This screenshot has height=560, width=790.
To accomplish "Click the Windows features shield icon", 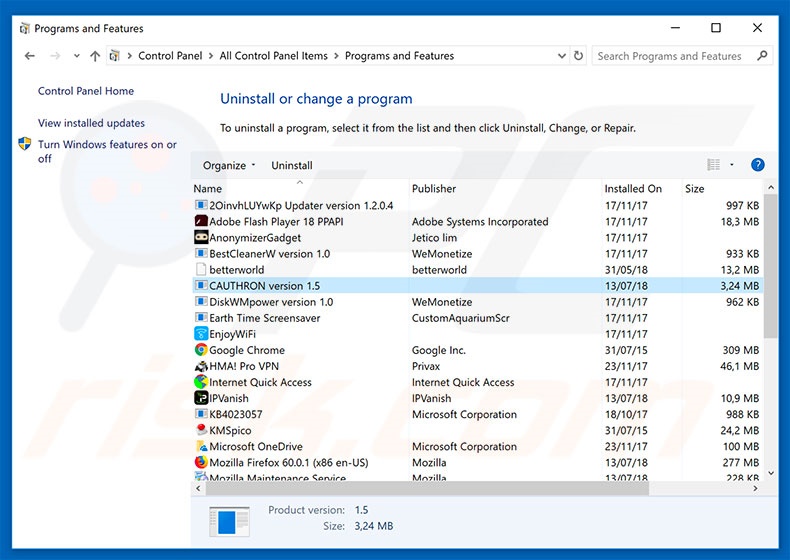I will pyautogui.click(x=24, y=144).
